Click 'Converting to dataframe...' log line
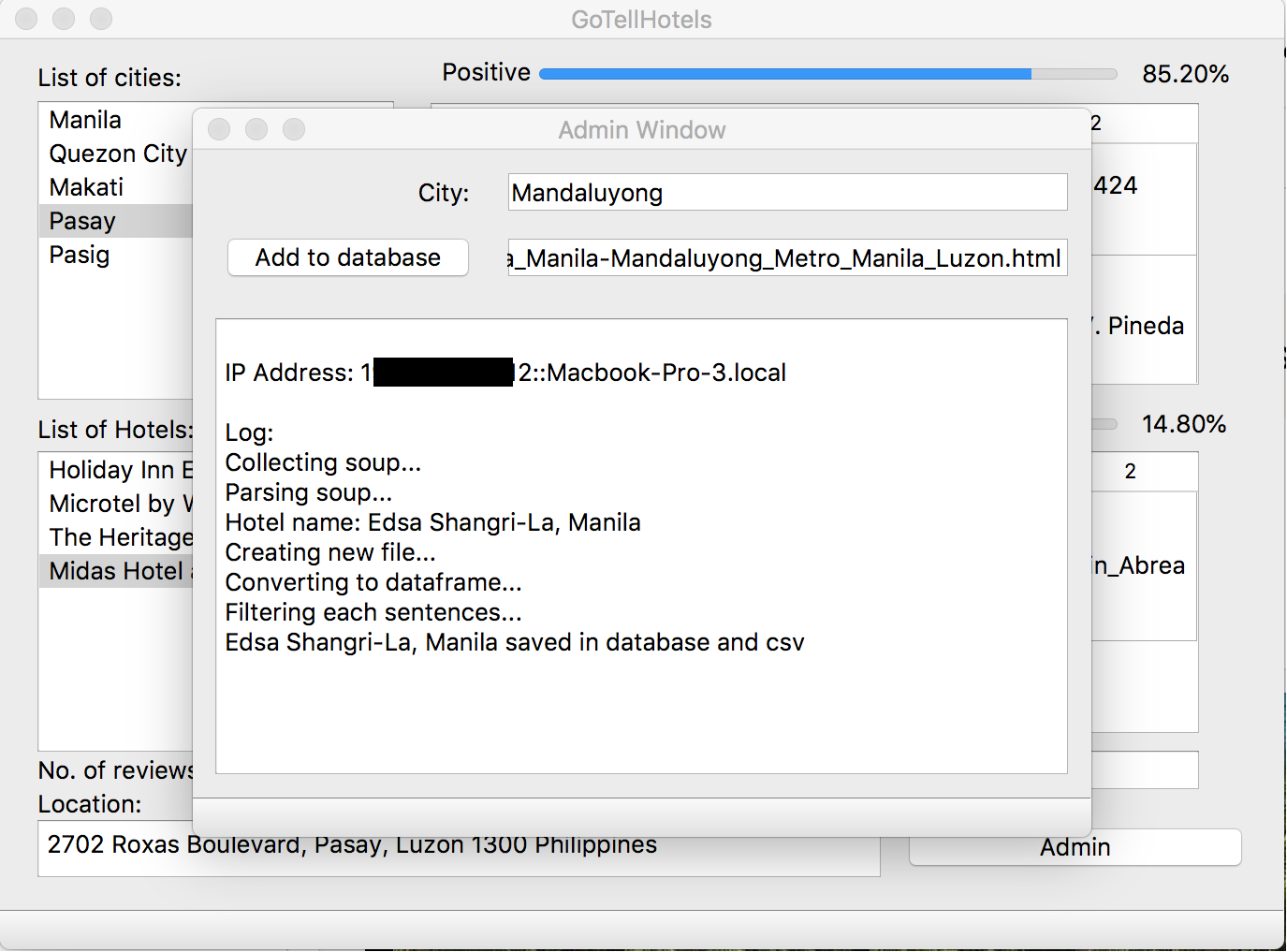1287x952 pixels. tap(373, 582)
